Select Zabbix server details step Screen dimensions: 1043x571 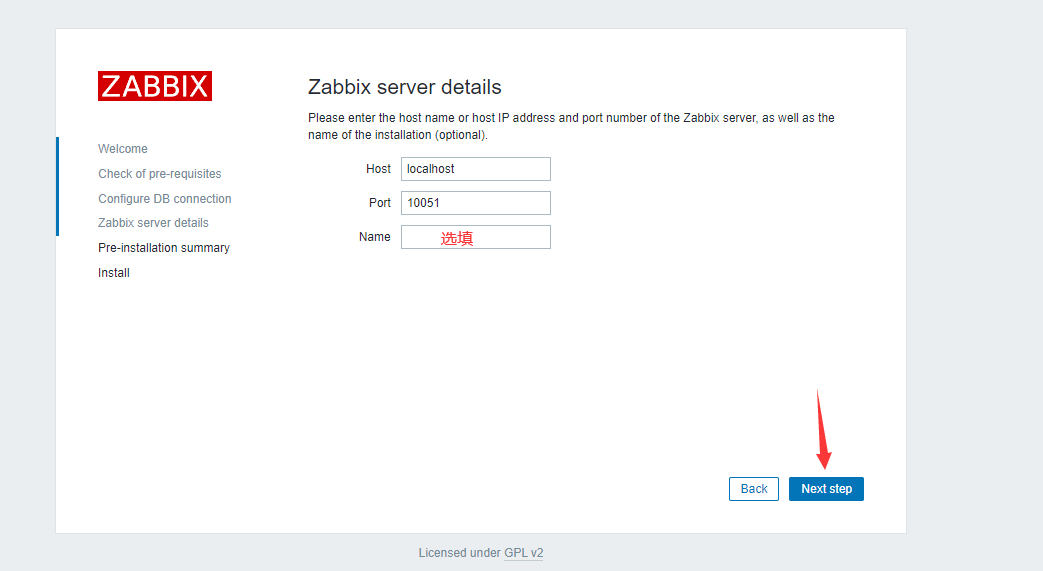click(x=153, y=223)
